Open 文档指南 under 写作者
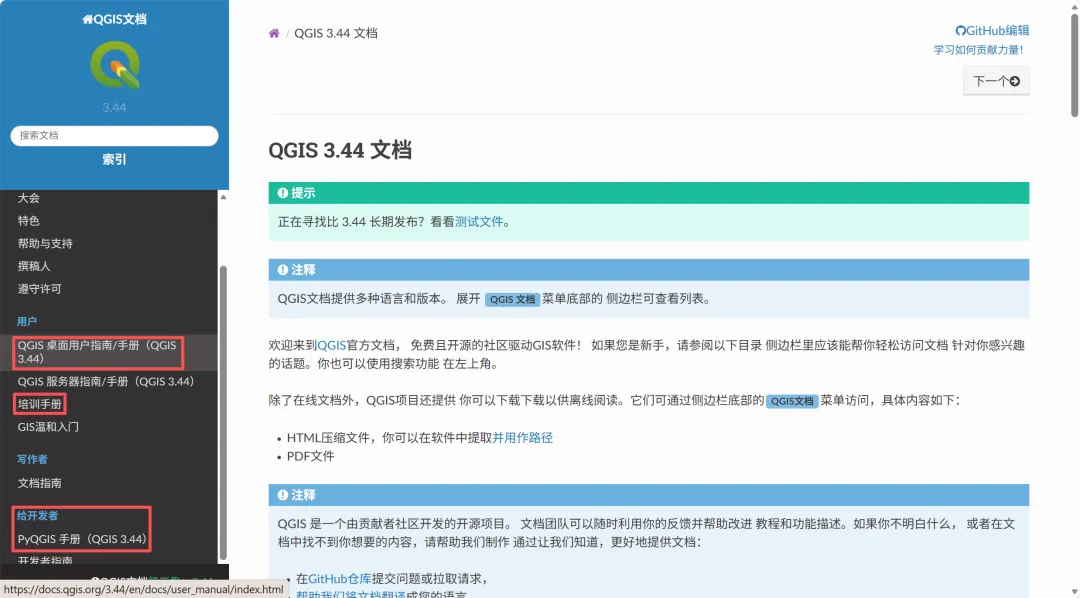 pos(39,484)
